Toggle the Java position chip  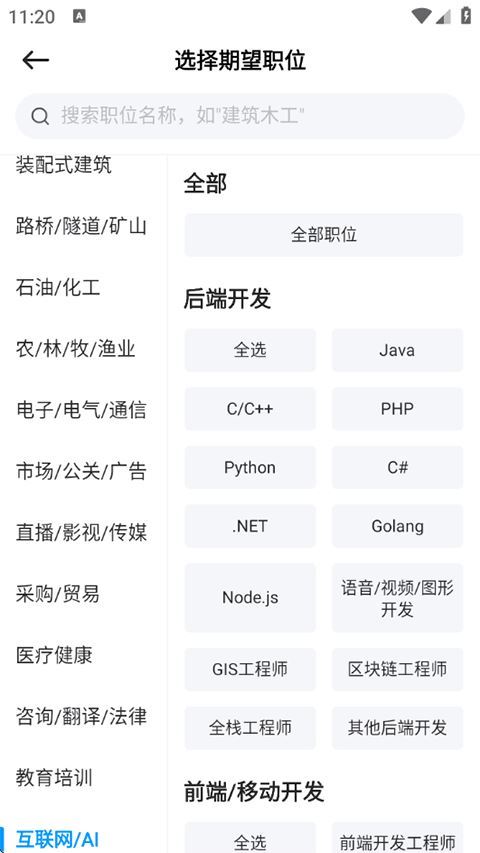397,350
